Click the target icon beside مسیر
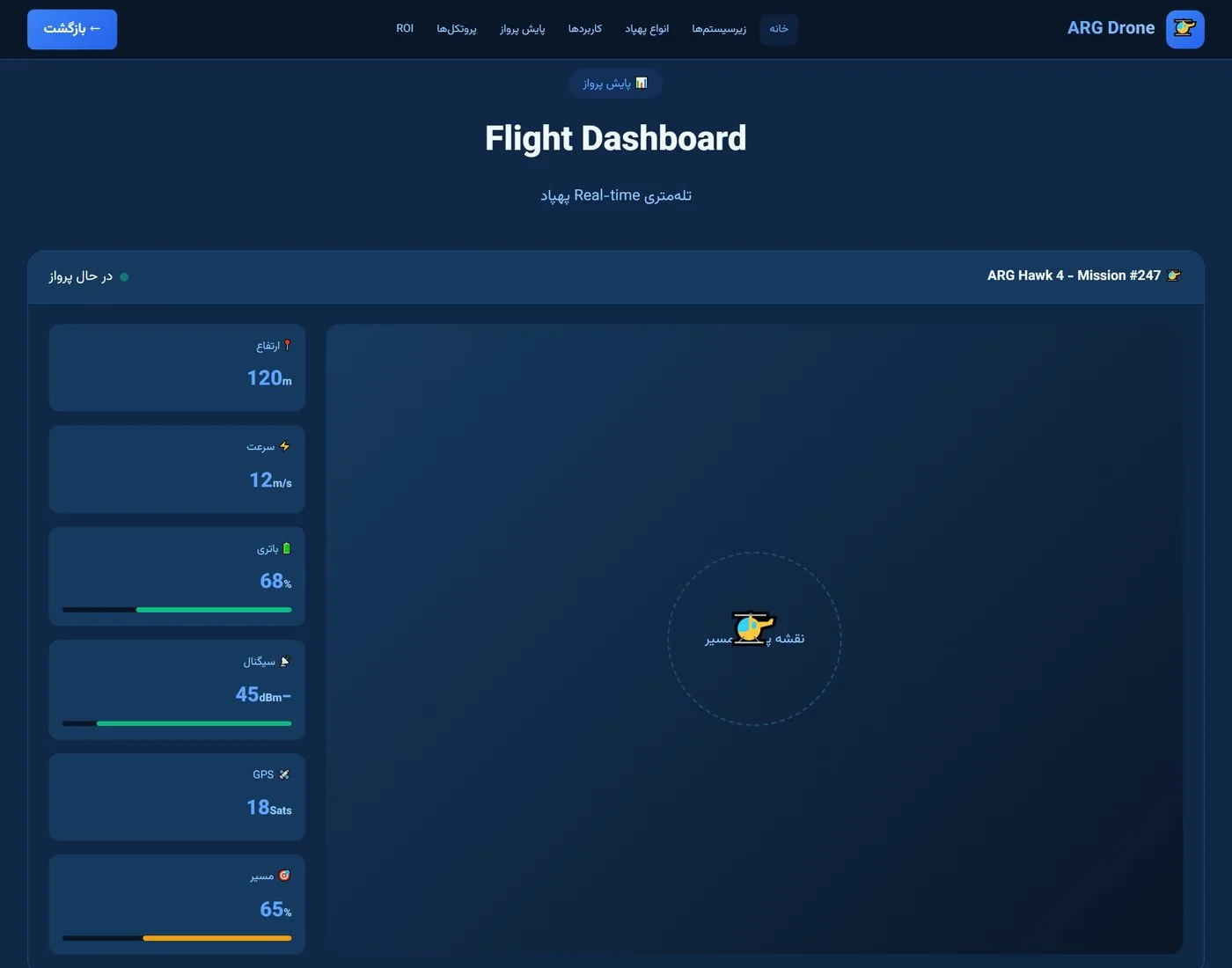 pyautogui.click(x=284, y=876)
